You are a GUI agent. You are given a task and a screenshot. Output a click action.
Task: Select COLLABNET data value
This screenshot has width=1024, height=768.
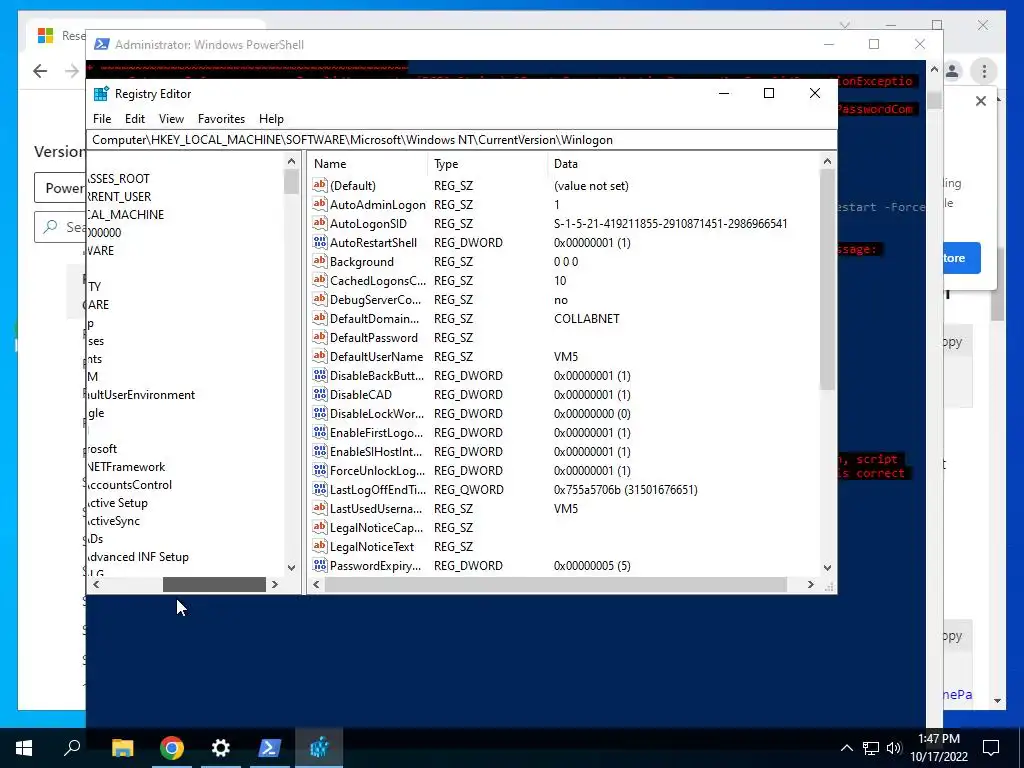click(x=586, y=319)
